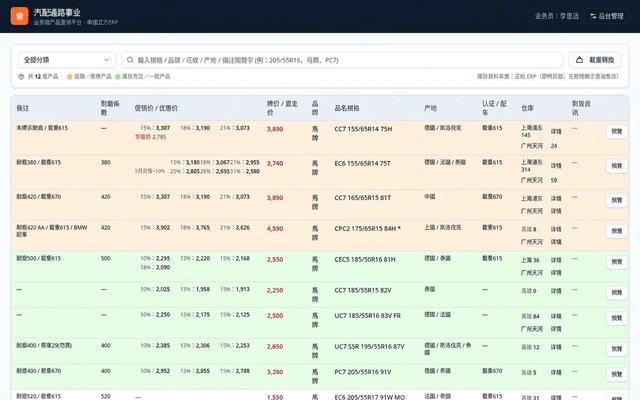The height and width of the screenshot is (400, 640).
Task: Expand the 全部分类 category dropdown
Action: click(x=67, y=60)
